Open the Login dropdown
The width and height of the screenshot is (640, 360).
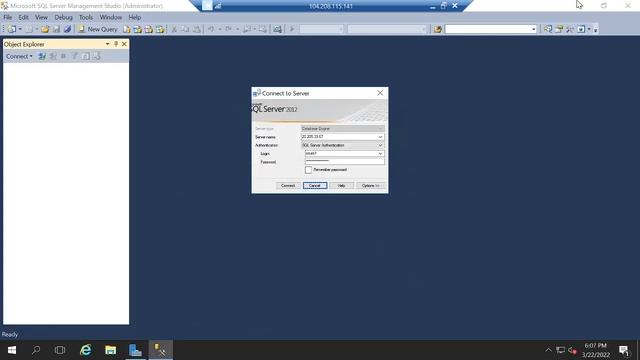(380, 153)
